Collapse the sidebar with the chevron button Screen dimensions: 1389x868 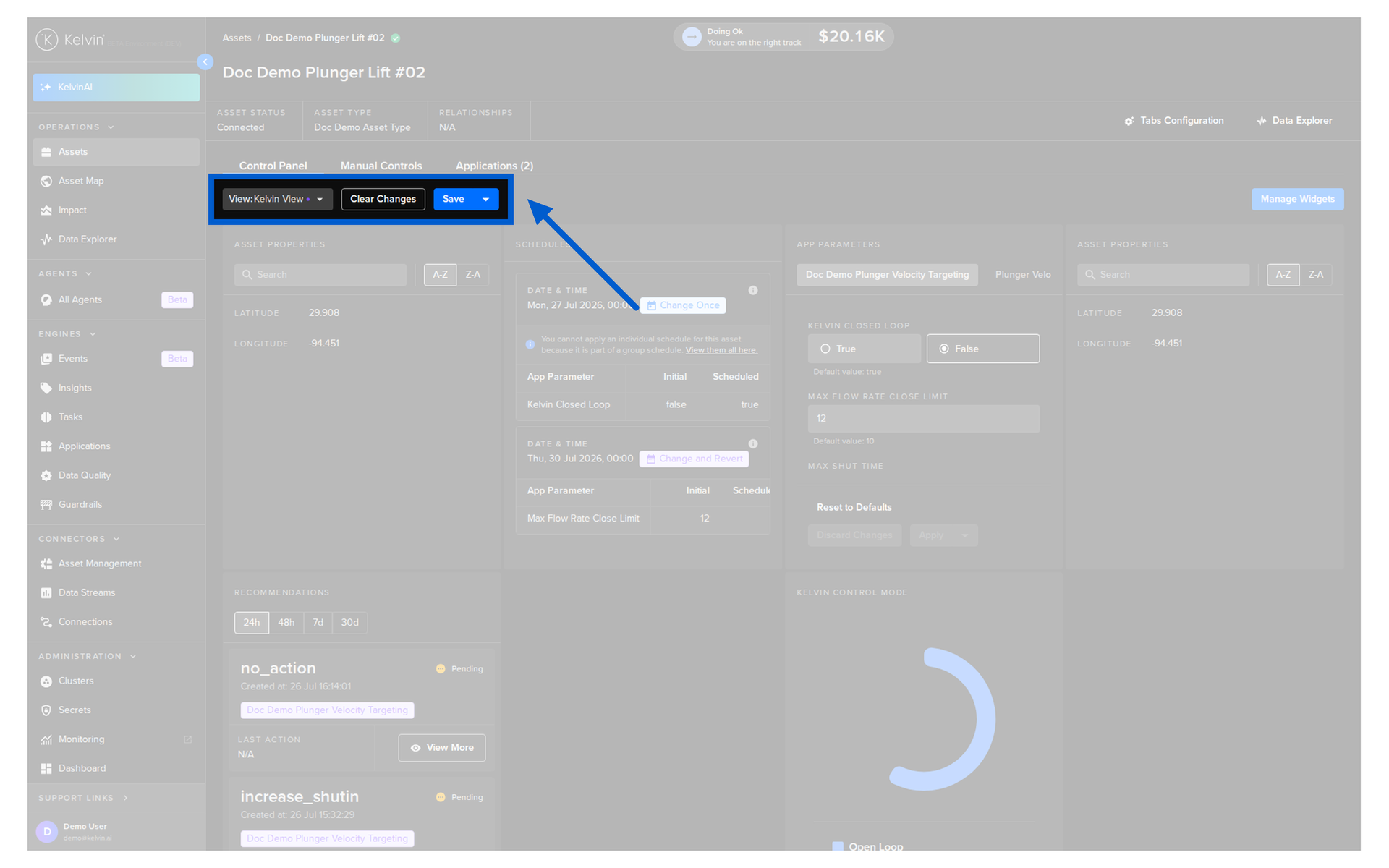[205, 62]
